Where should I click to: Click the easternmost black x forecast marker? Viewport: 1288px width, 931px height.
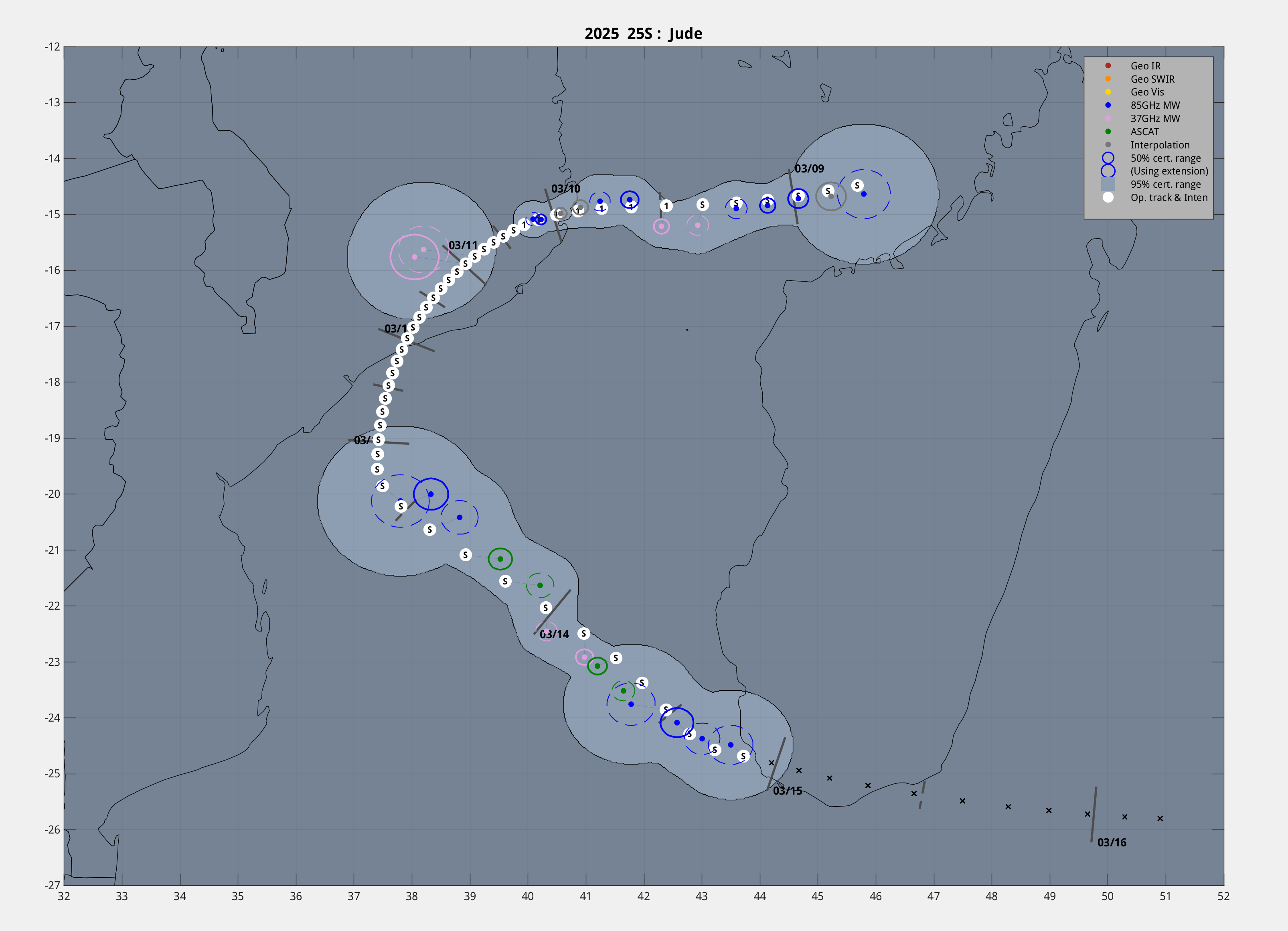[1160, 819]
